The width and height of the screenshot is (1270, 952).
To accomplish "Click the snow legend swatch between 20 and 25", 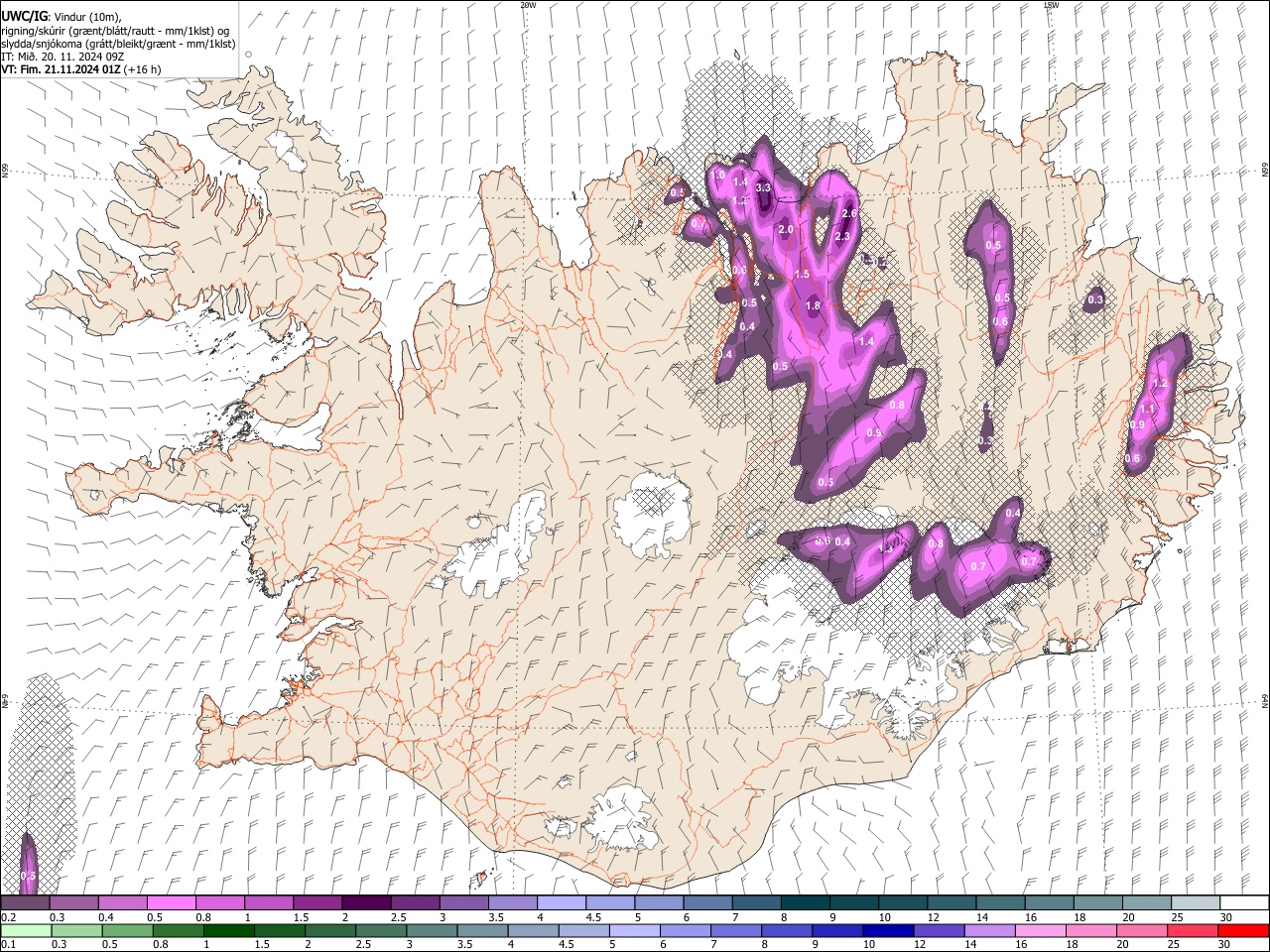I will point(1145,903).
